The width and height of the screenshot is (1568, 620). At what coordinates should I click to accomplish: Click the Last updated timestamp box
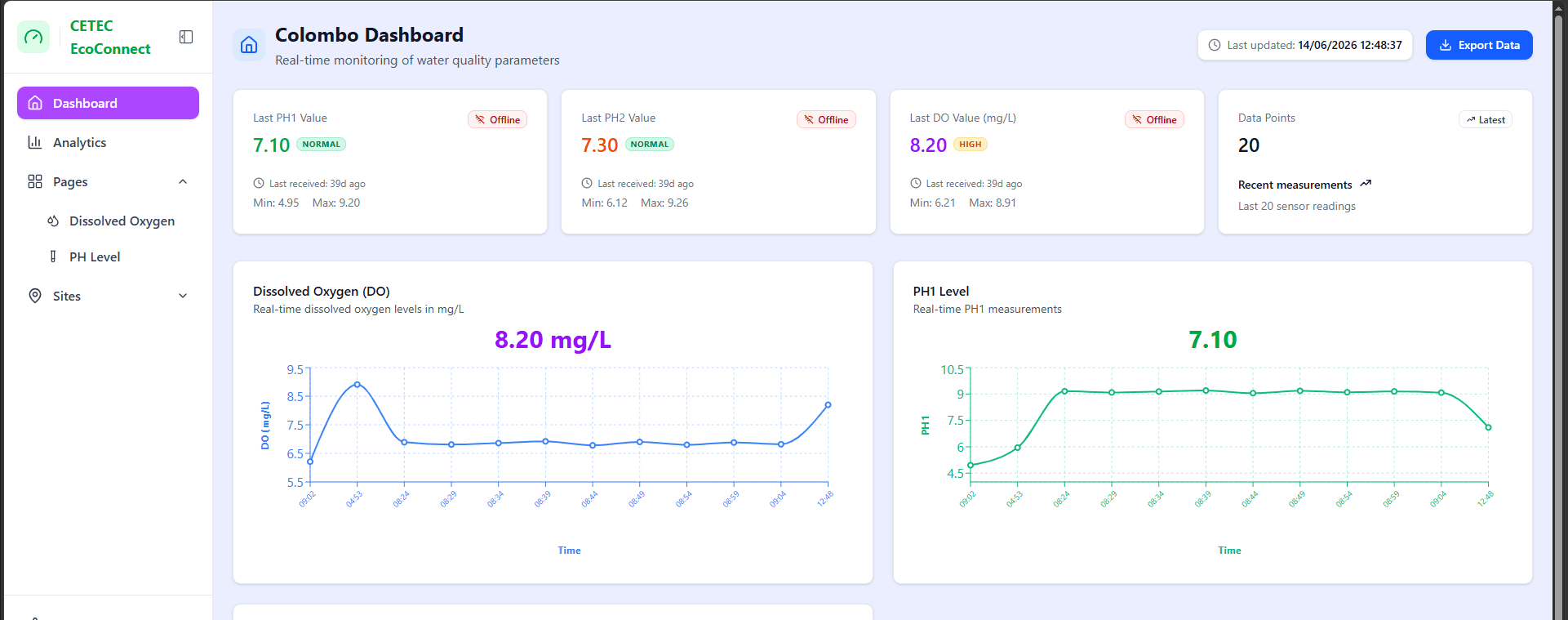[1305, 45]
